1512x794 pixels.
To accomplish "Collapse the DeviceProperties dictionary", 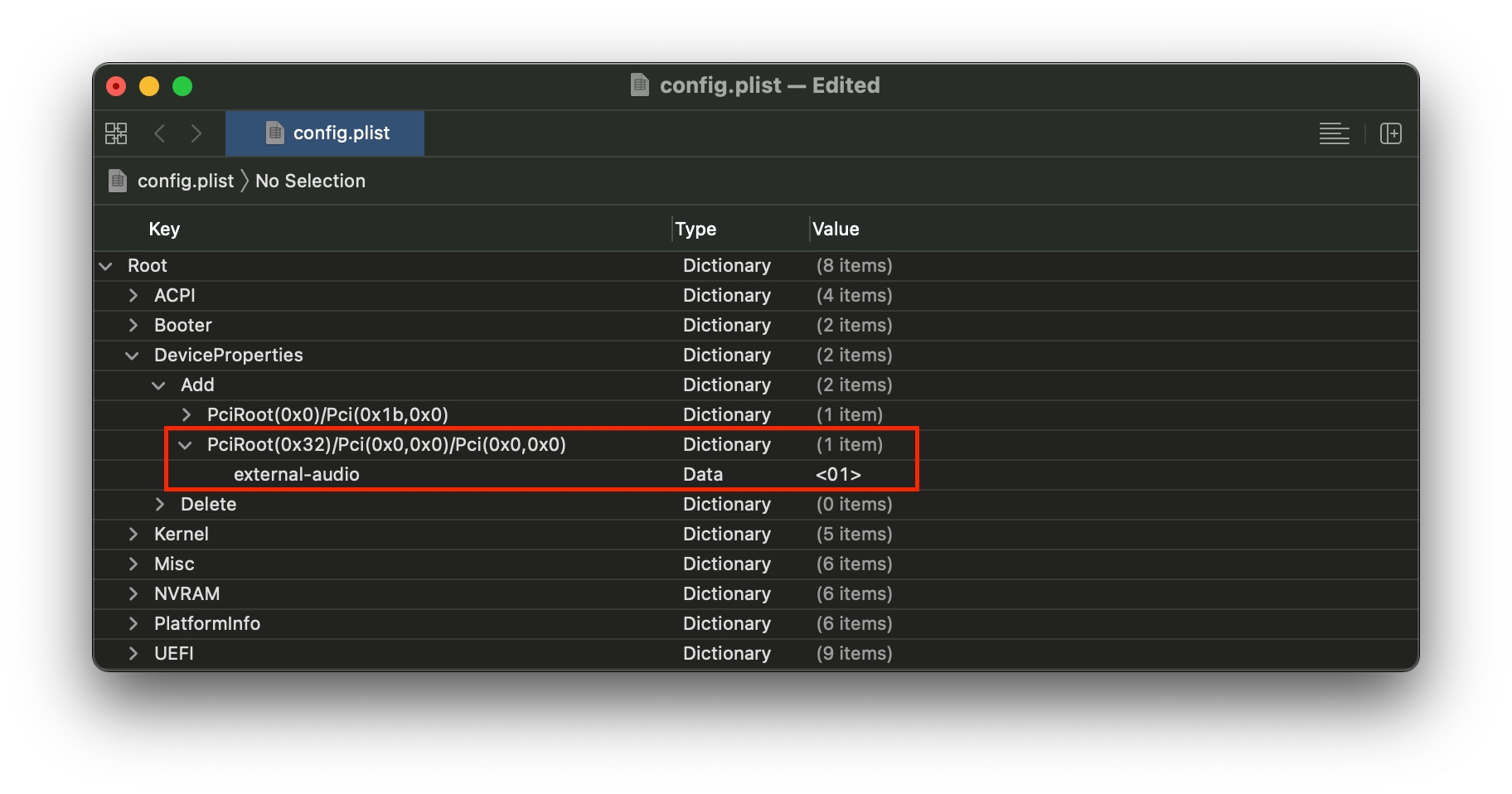I will click(132, 356).
